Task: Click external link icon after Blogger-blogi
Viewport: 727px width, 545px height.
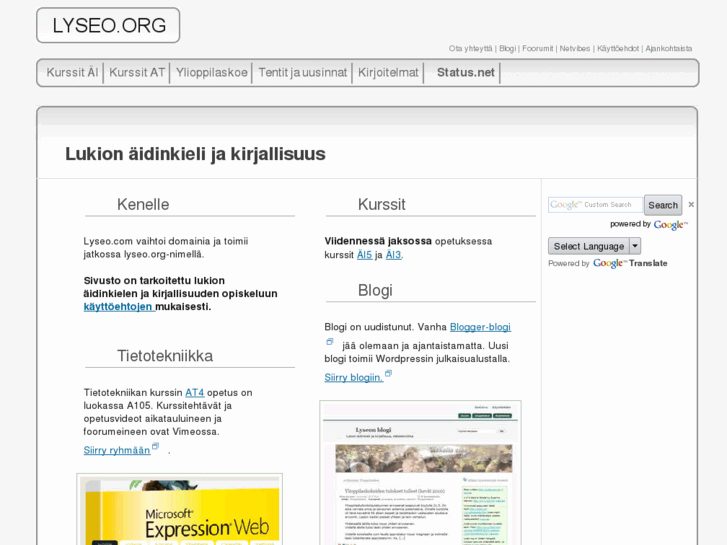Action: (x=330, y=342)
